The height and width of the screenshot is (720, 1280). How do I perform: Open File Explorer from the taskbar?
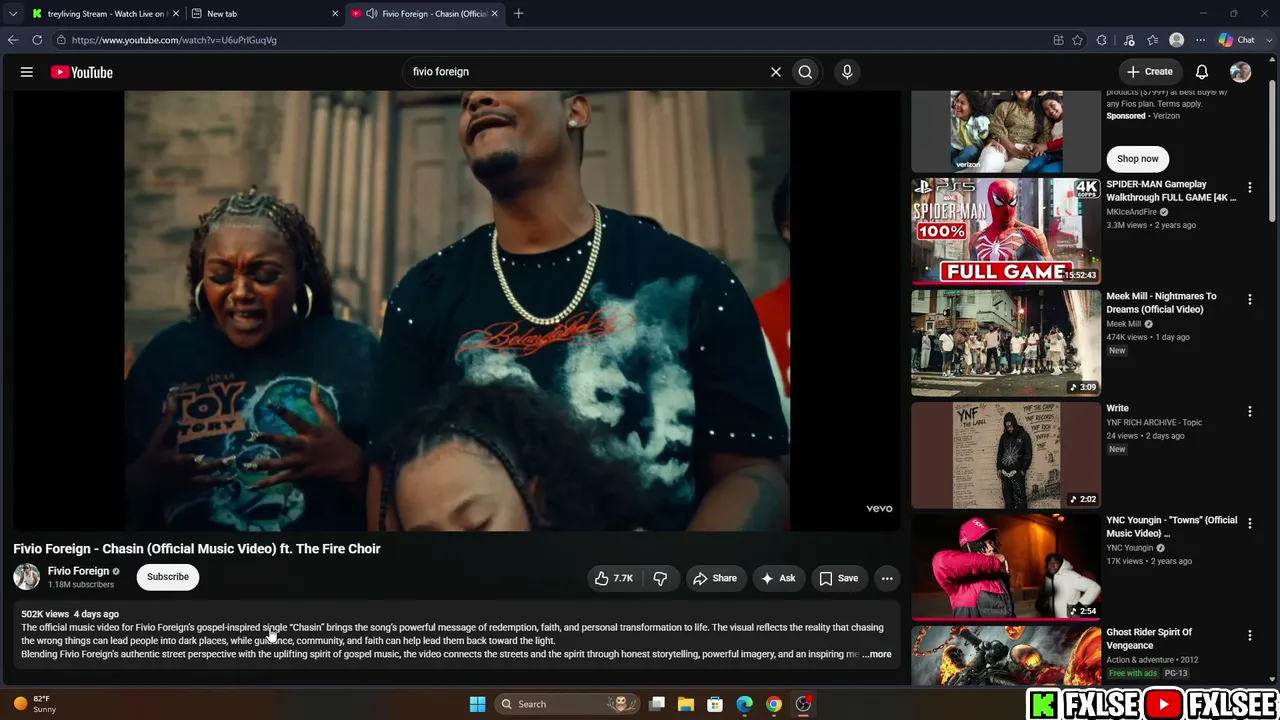[686, 704]
